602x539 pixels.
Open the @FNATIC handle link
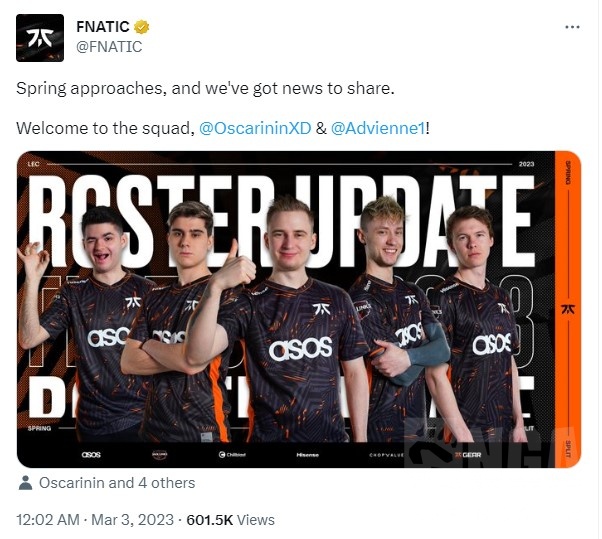click(109, 47)
